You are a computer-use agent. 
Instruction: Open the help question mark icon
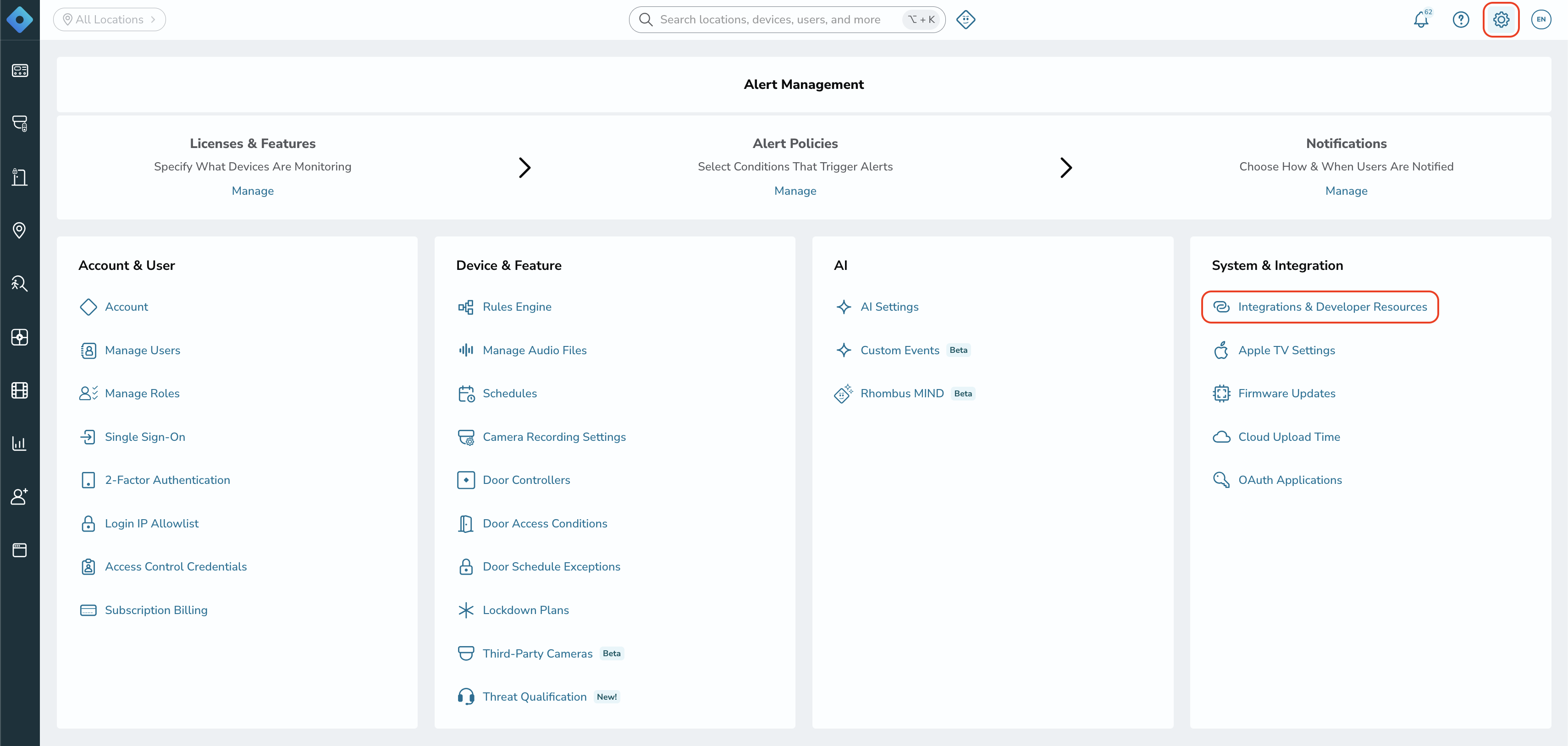pyautogui.click(x=1461, y=19)
